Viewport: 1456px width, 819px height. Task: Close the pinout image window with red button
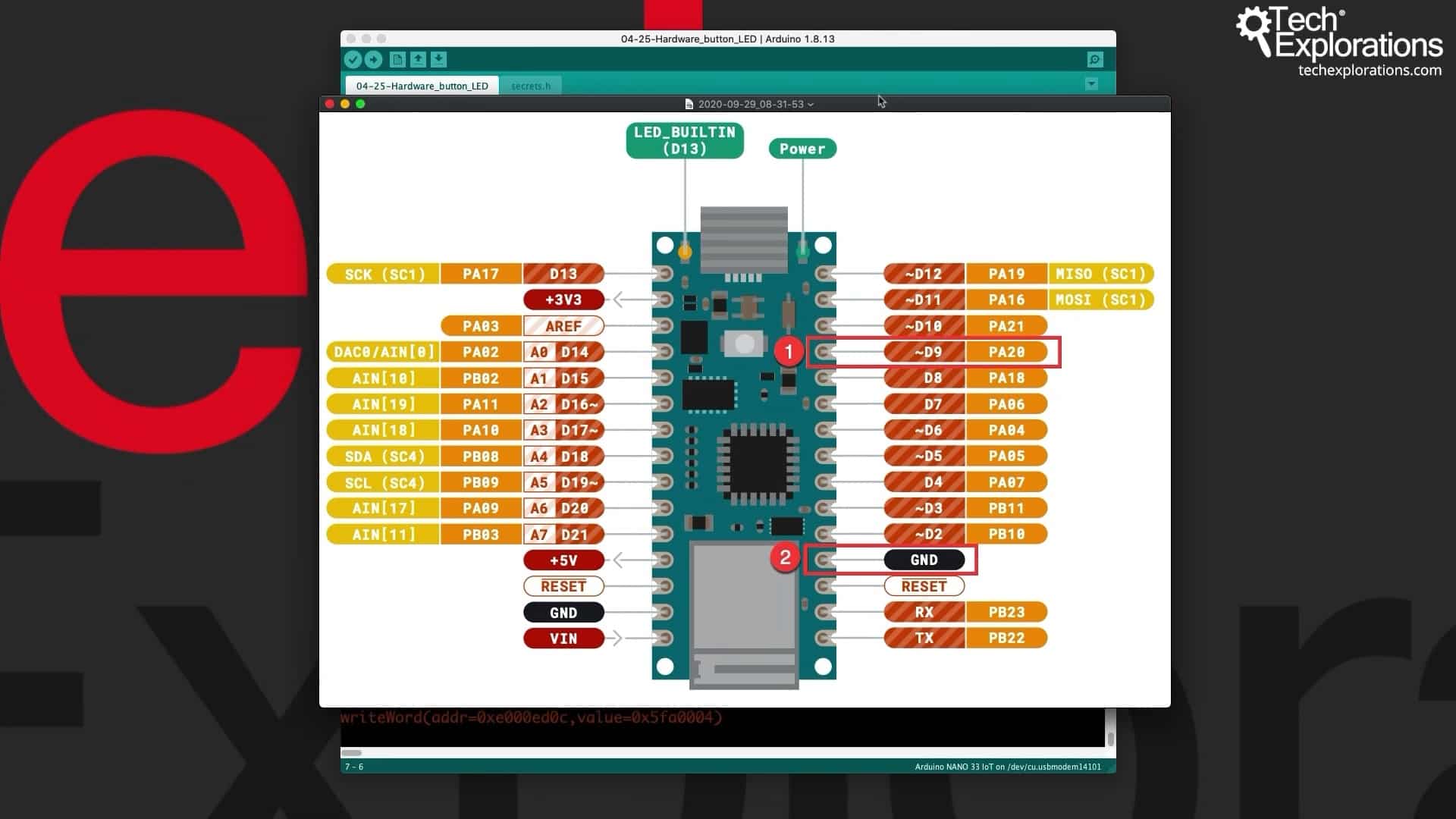click(x=329, y=104)
